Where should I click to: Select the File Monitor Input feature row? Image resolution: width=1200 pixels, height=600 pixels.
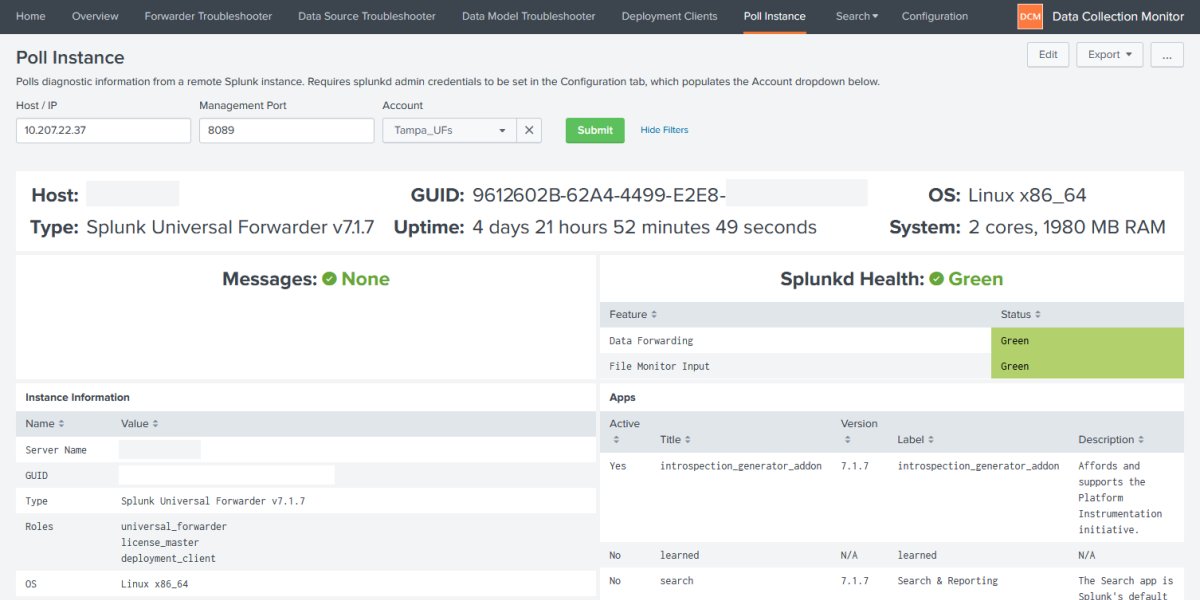coord(892,366)
